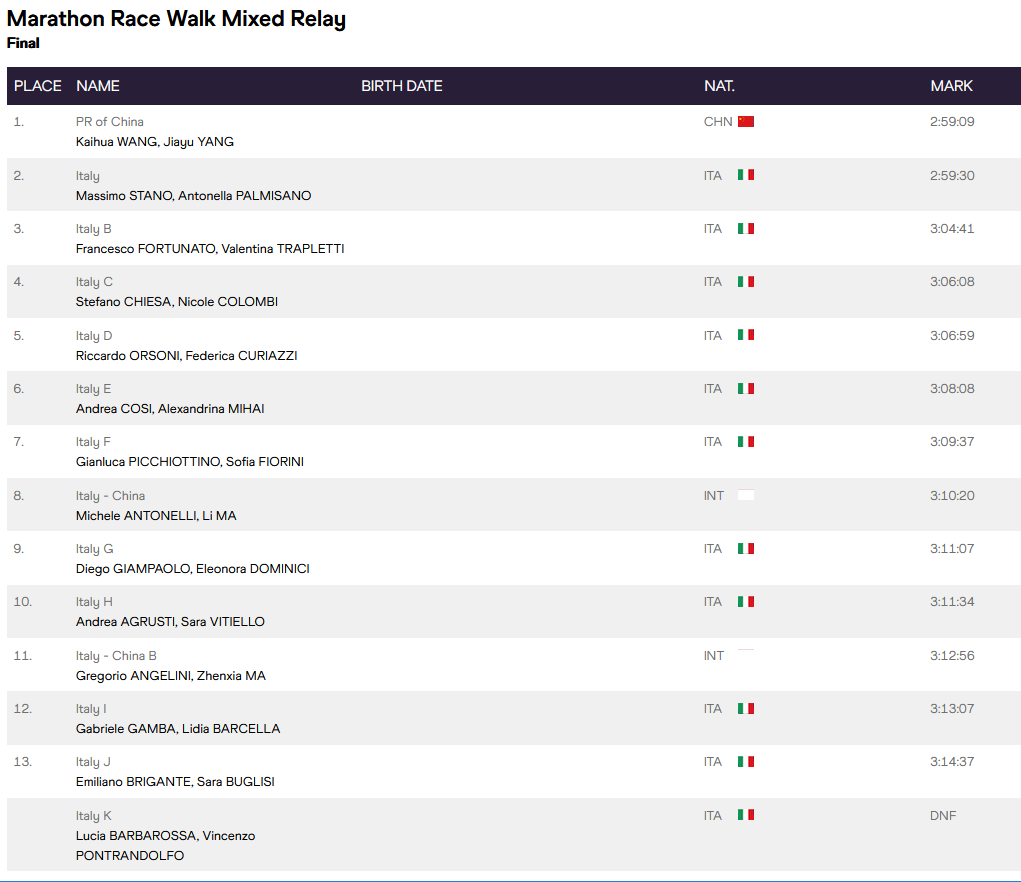
Task: Select Gabriele GAMBA, Lidia BARCELLA names
Action: pyautogui.click(x=178, y=729)
